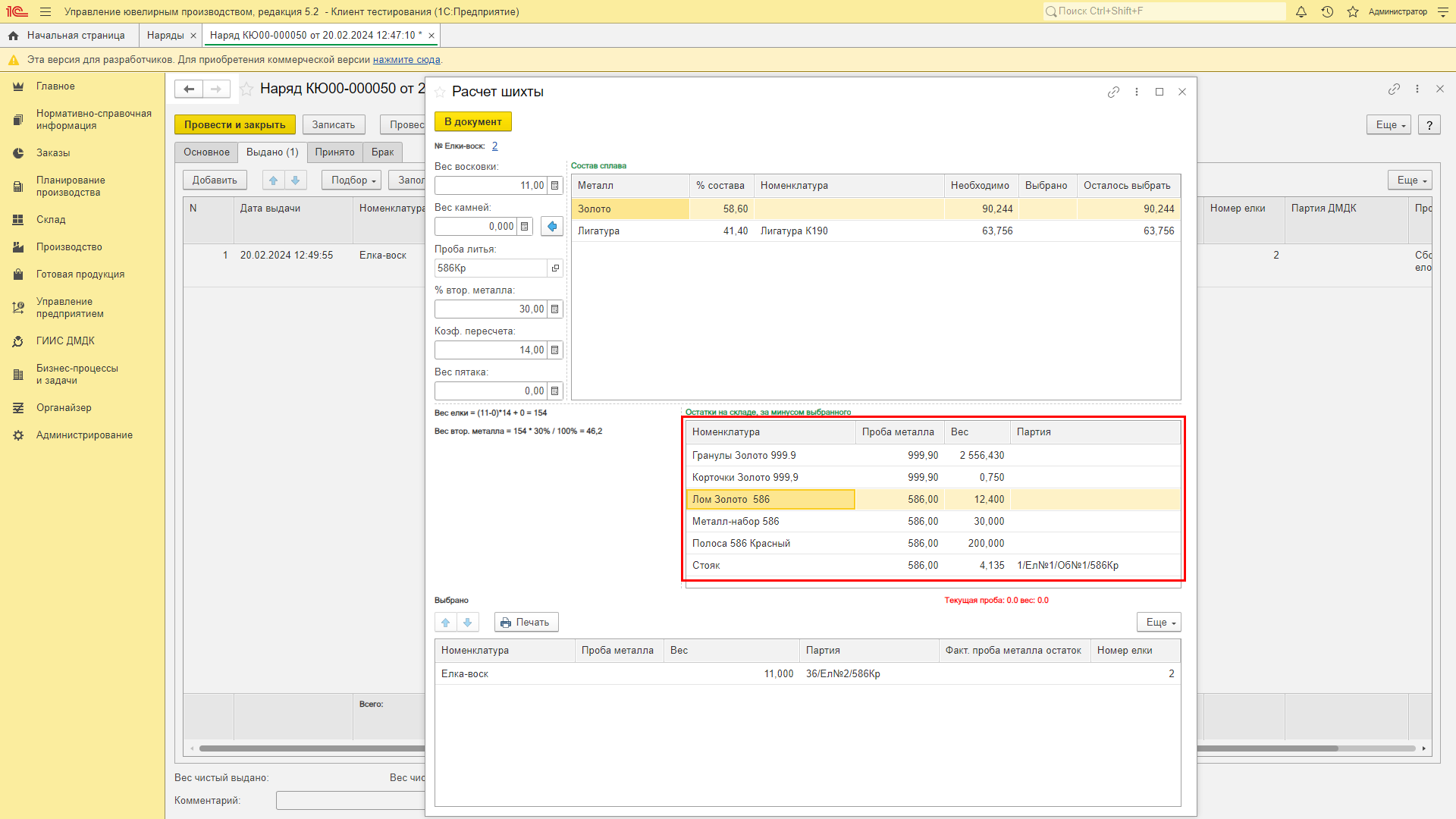
Task: Click Провести и закрыть button
Action: pyautogui.click(x=234, y=125)
